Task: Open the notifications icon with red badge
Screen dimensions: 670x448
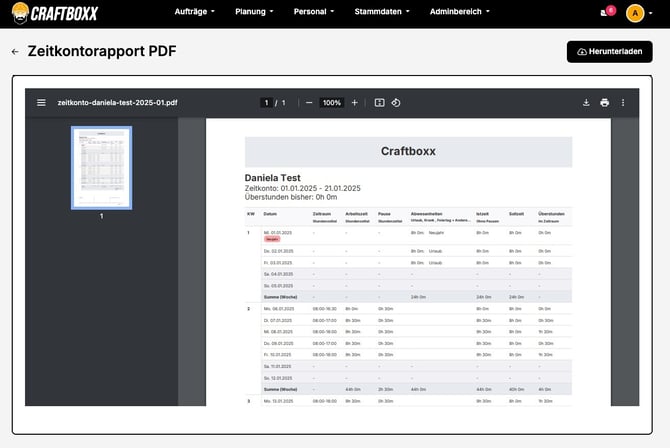Action: click(608, 12)
